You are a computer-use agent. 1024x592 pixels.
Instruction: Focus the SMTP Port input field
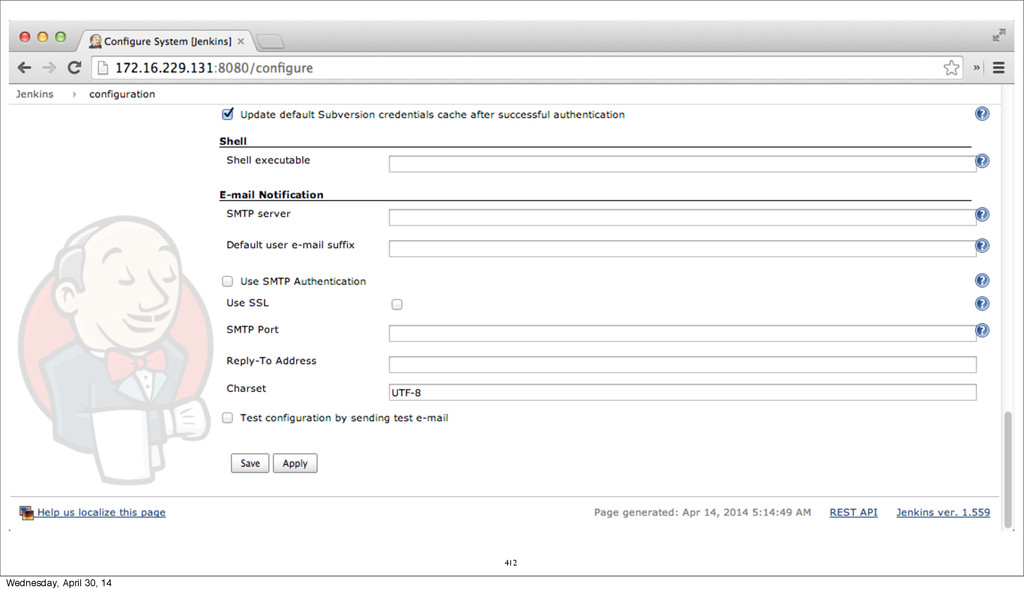click(682, 333)
